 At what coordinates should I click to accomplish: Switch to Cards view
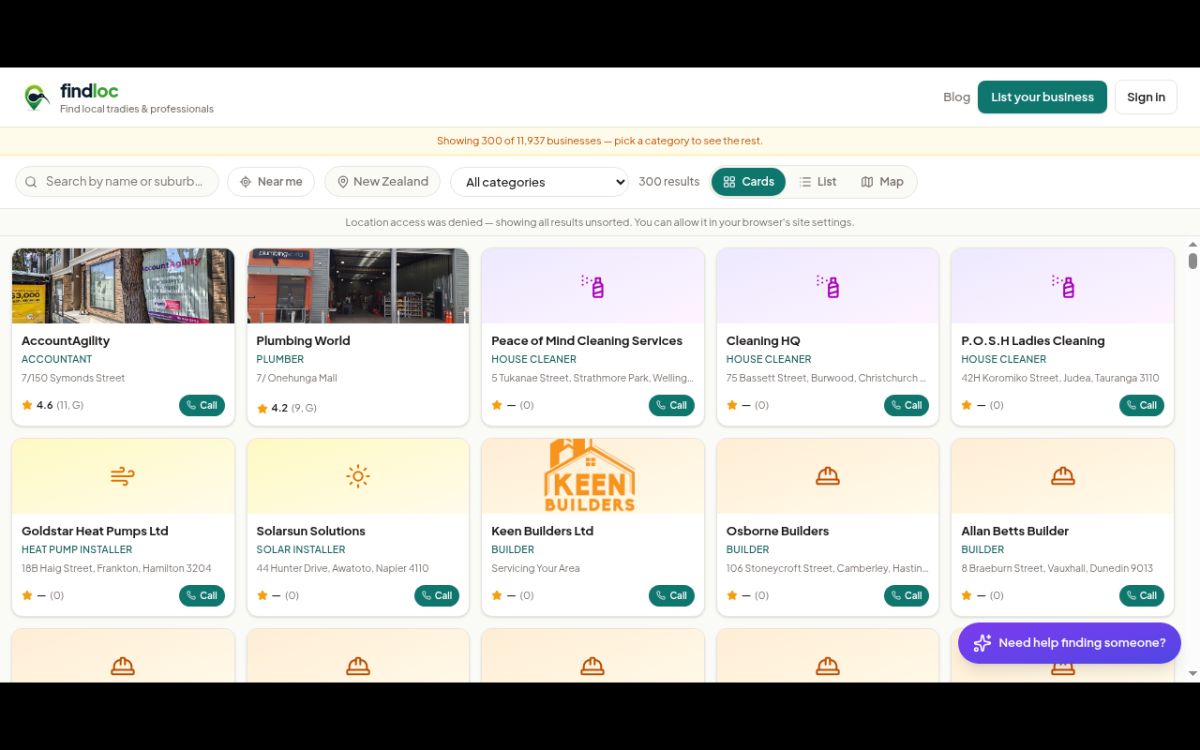pyautogui.click(x=749, y=182)
